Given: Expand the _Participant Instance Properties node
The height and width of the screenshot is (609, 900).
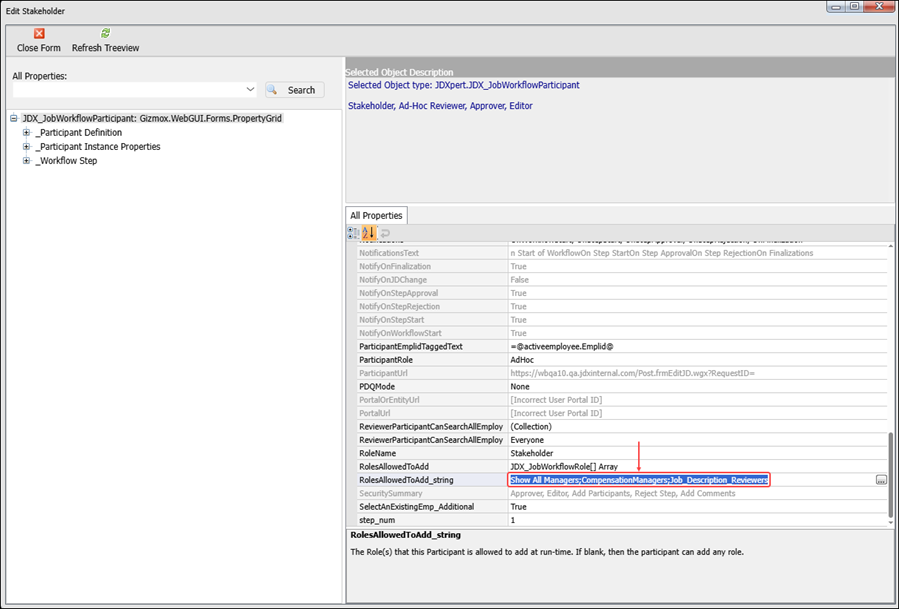Looking at the screenshot, I should click(27, 146).
